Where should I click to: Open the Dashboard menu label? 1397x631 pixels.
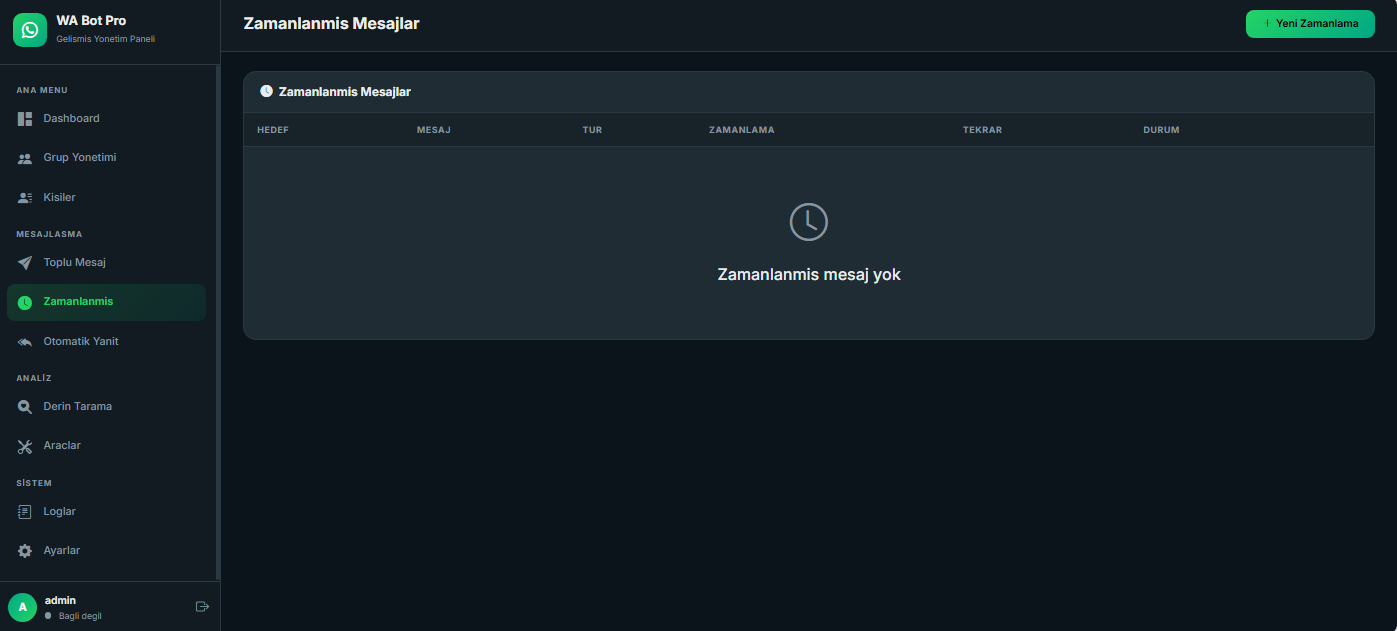pos(71,118)
